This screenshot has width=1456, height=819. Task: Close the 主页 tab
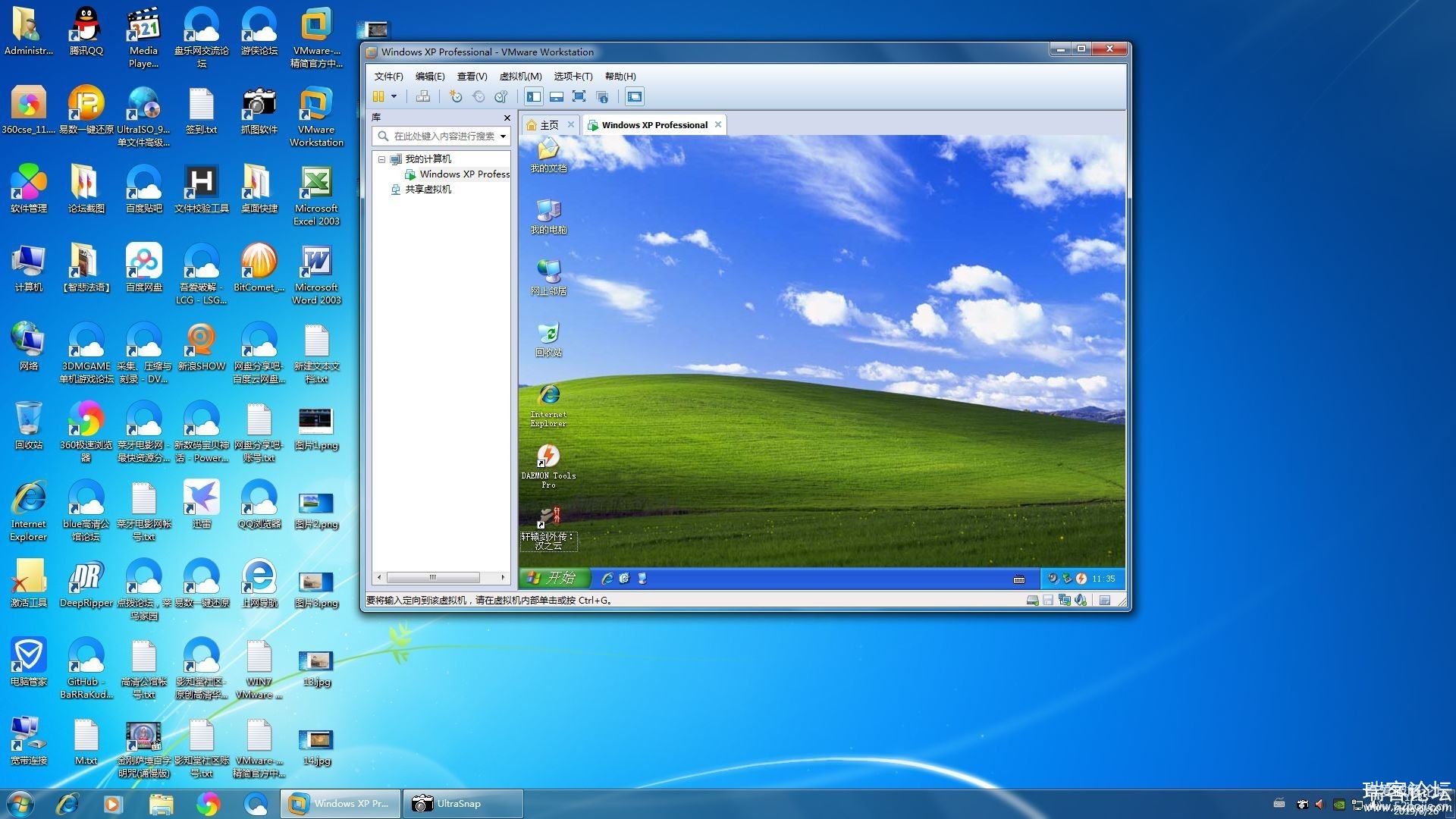(x=571, y=125)
